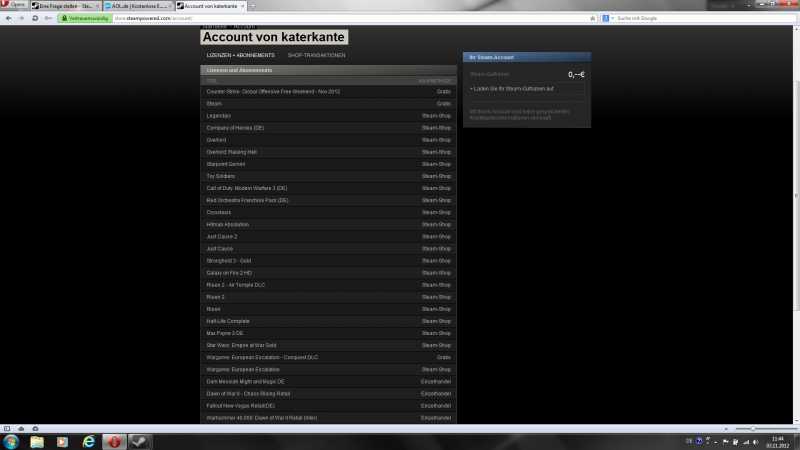Click the Opera Turbo icon in status bar
Image resolution: width=800 pixels, height=450 pixels.
coord(35,429)
